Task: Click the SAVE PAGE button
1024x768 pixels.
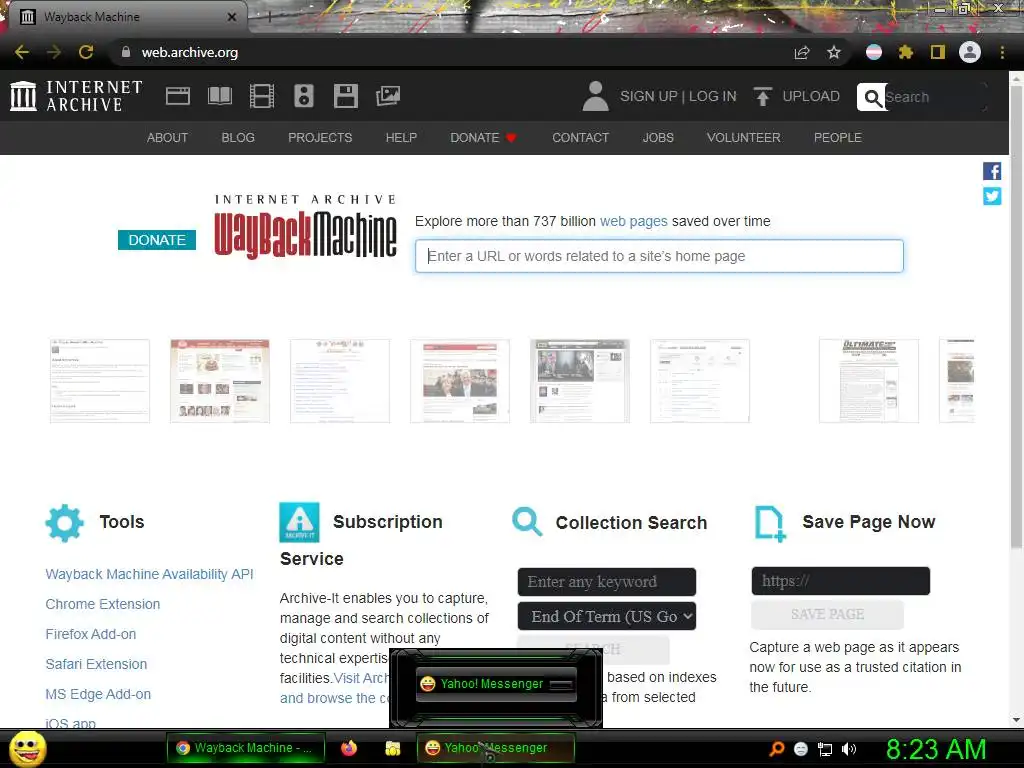Action: coord(827,615)
